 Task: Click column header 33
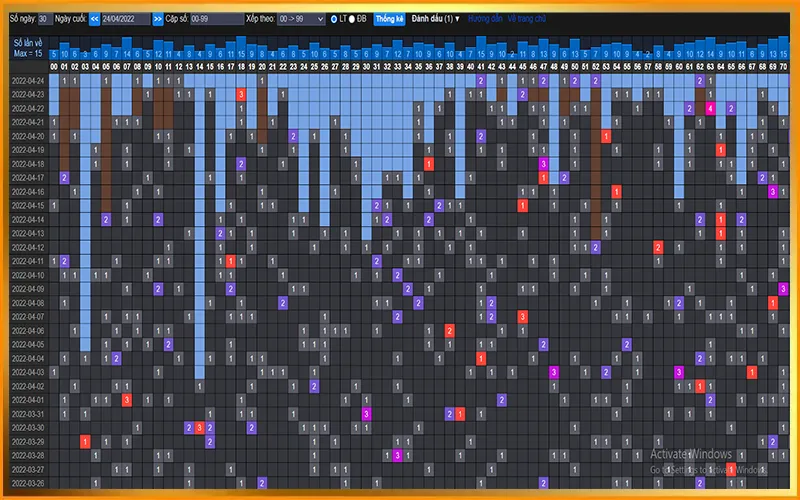[x=397, y=66]
